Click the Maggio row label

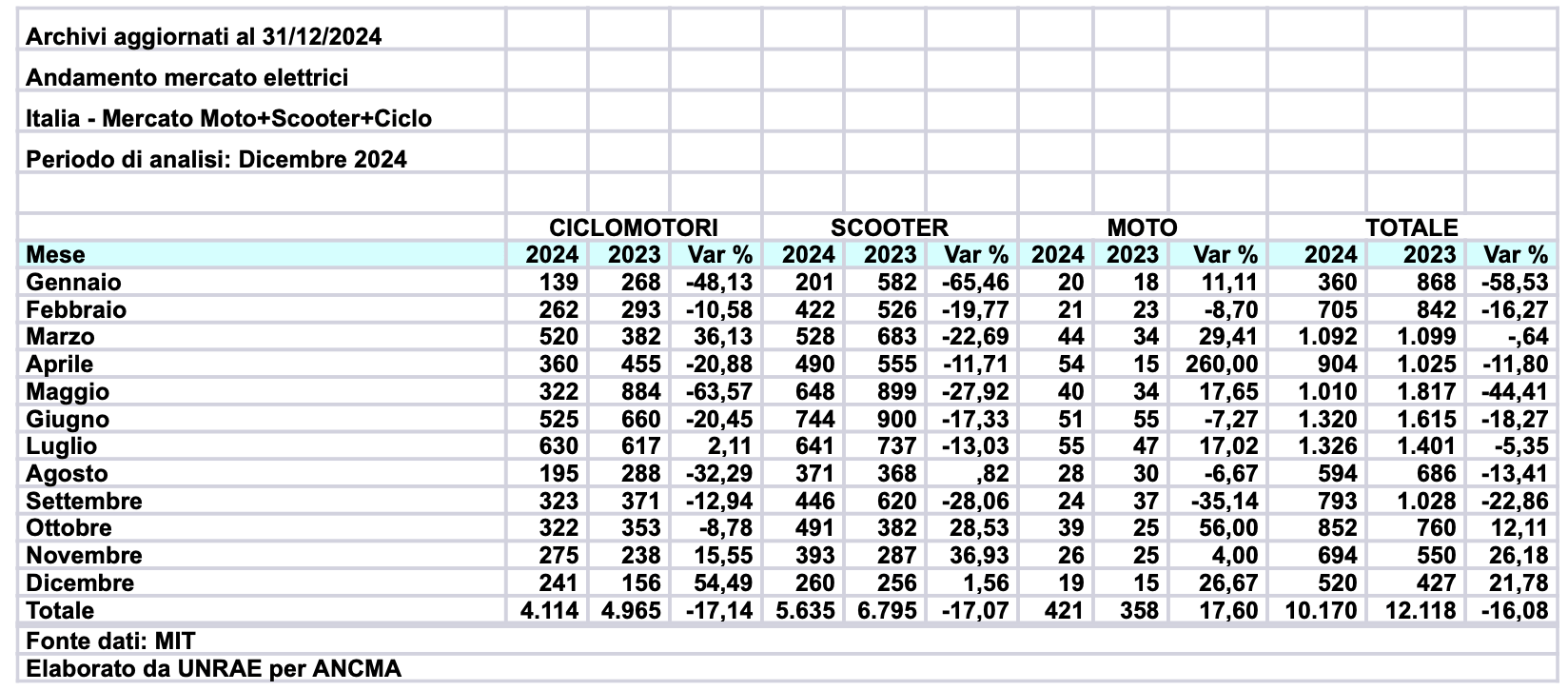tap(68, 392)
